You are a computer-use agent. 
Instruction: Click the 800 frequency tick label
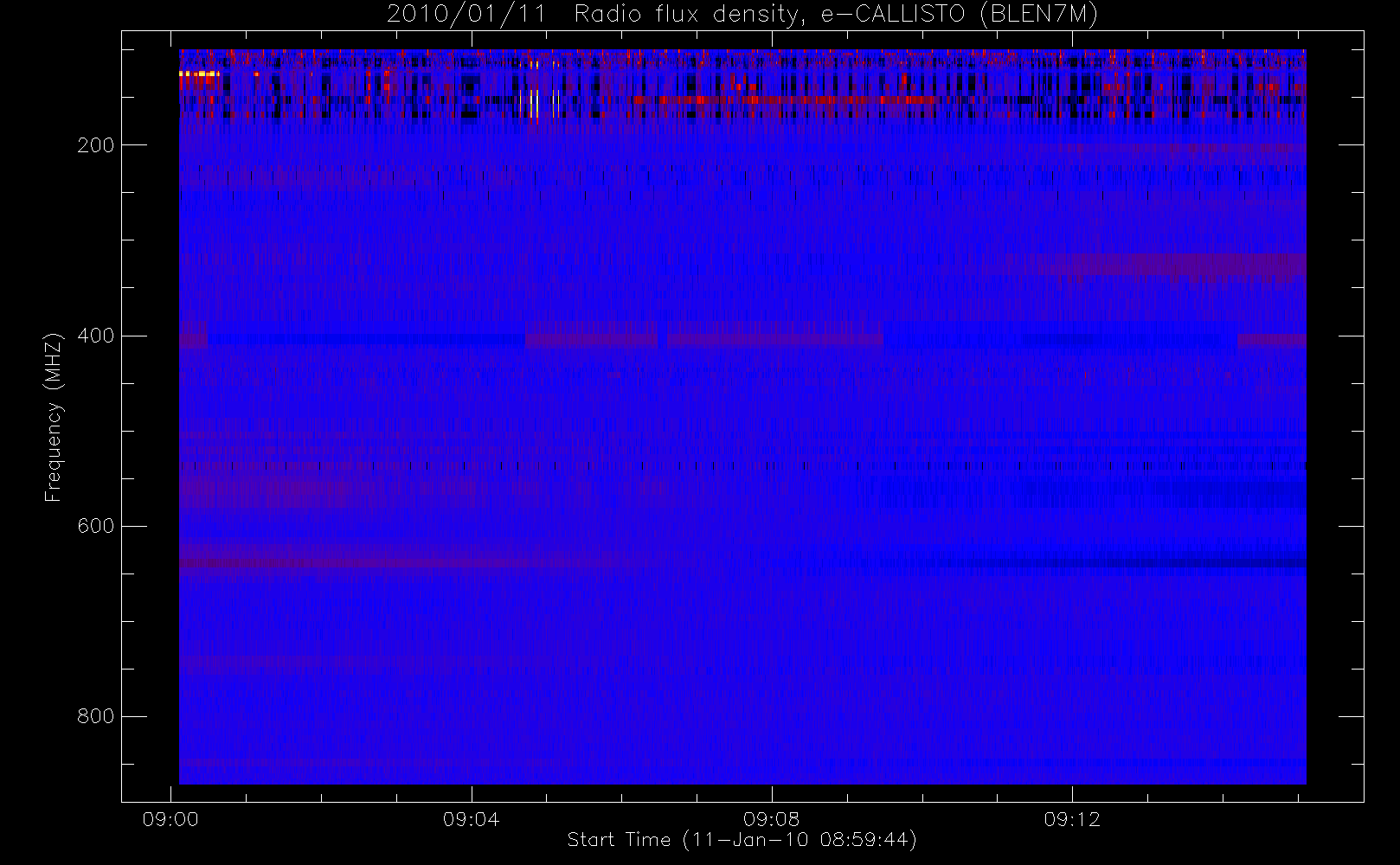[95, 716]
